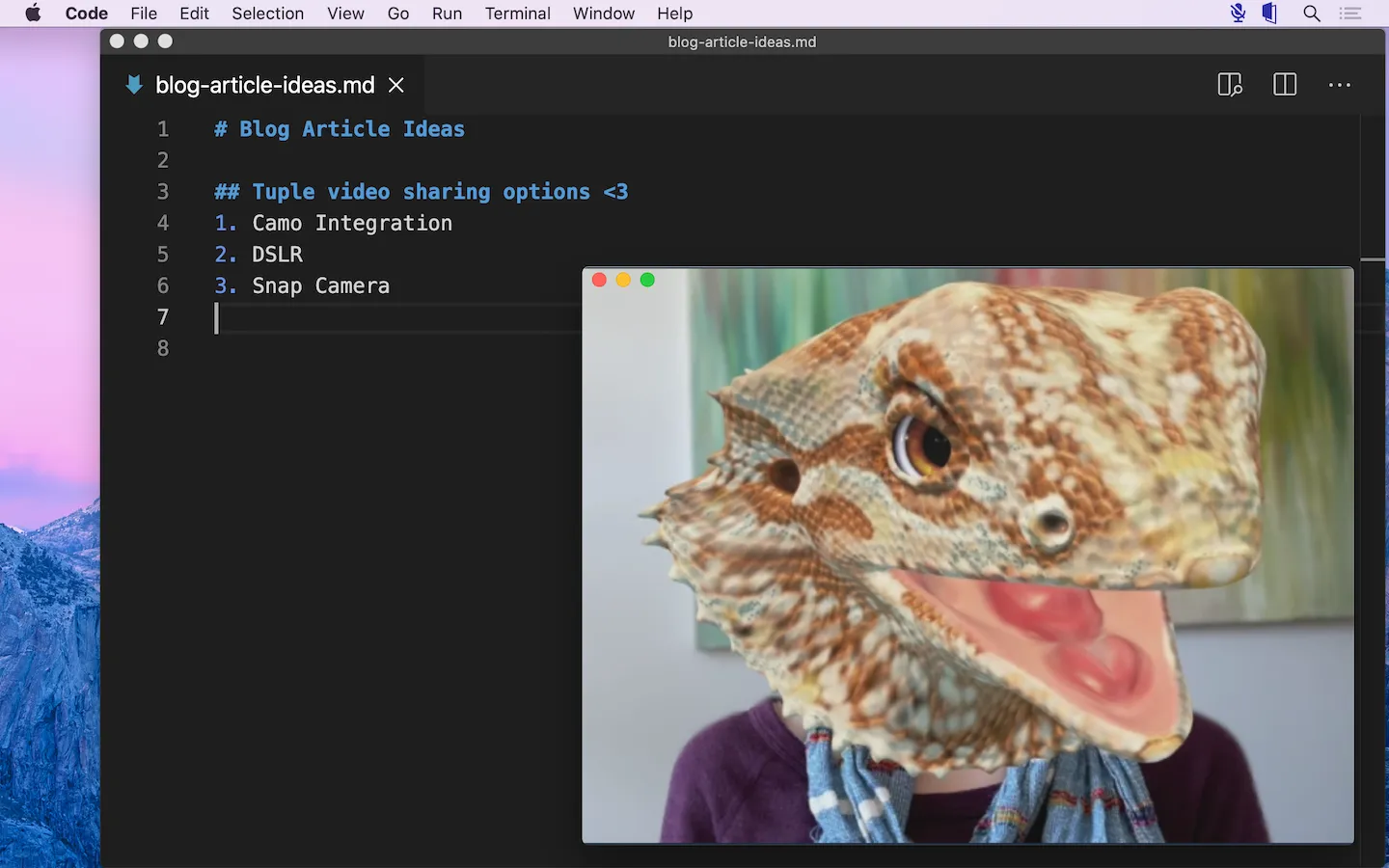This screenshot has height=868, width=1389.
Task: Open Spotlight search from the menu bar
Action: [1312, 14]
